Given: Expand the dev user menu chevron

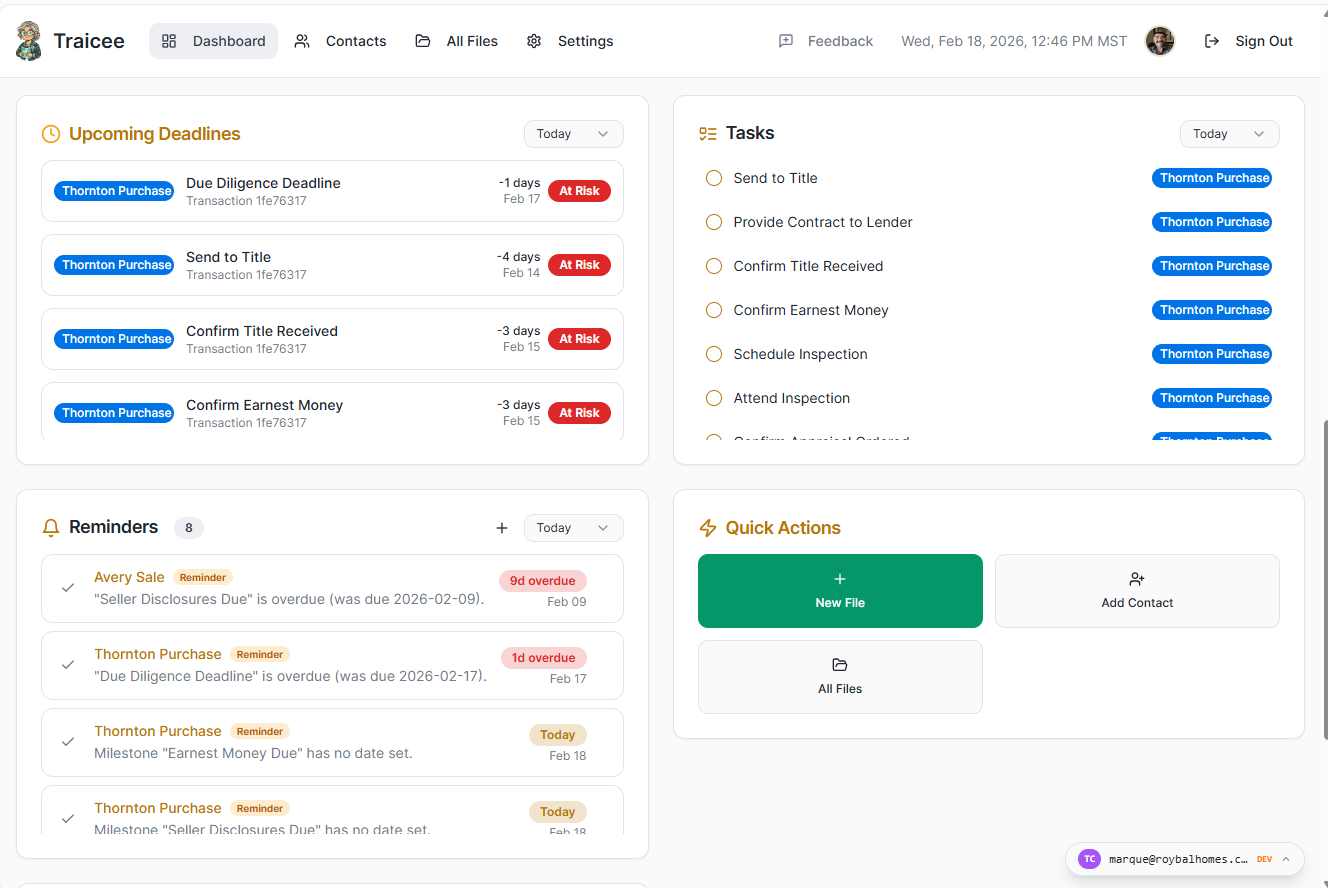Looking at the screenshot, I should point(1286,859).
